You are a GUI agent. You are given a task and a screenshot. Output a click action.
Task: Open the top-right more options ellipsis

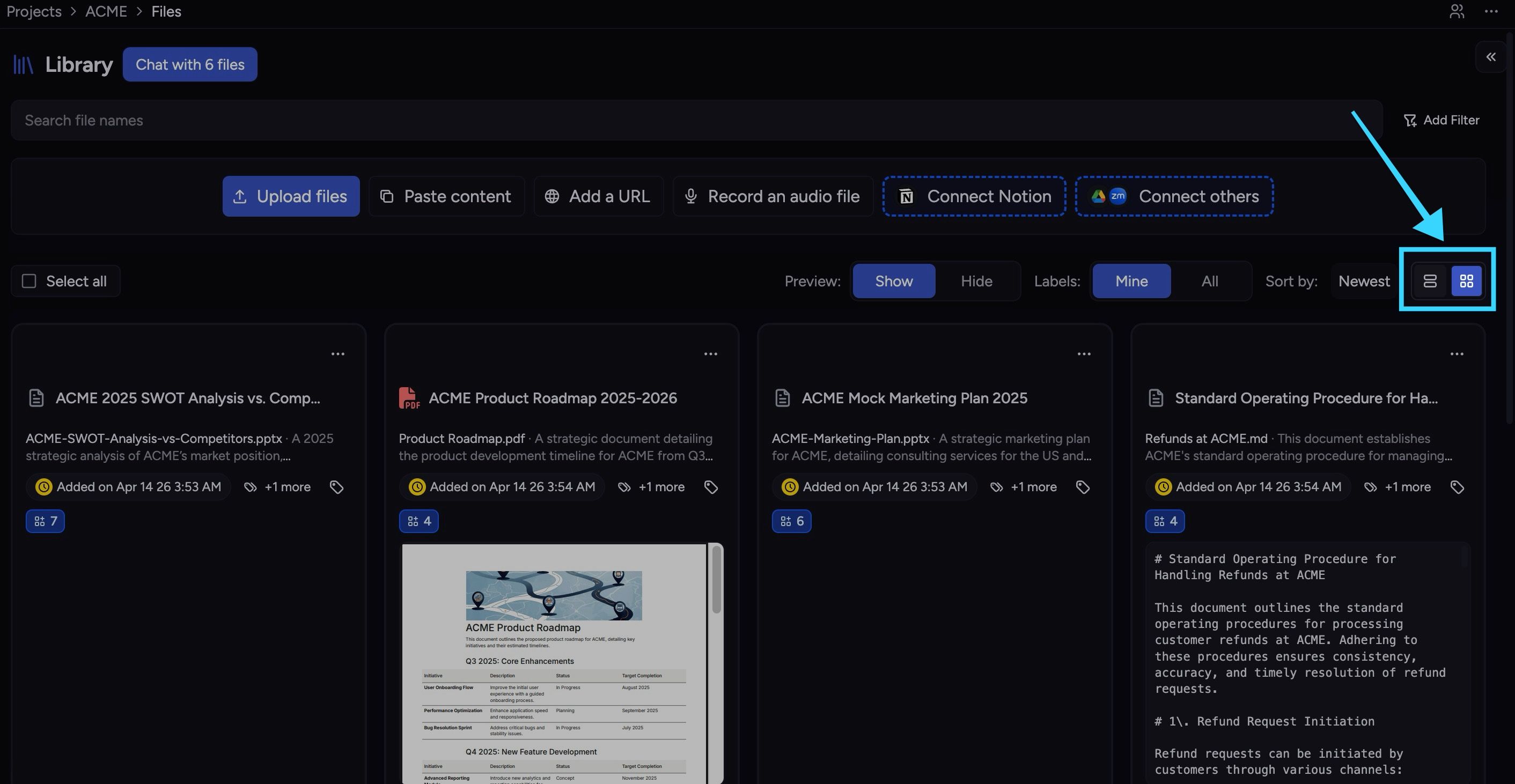tap(1491, 11)
